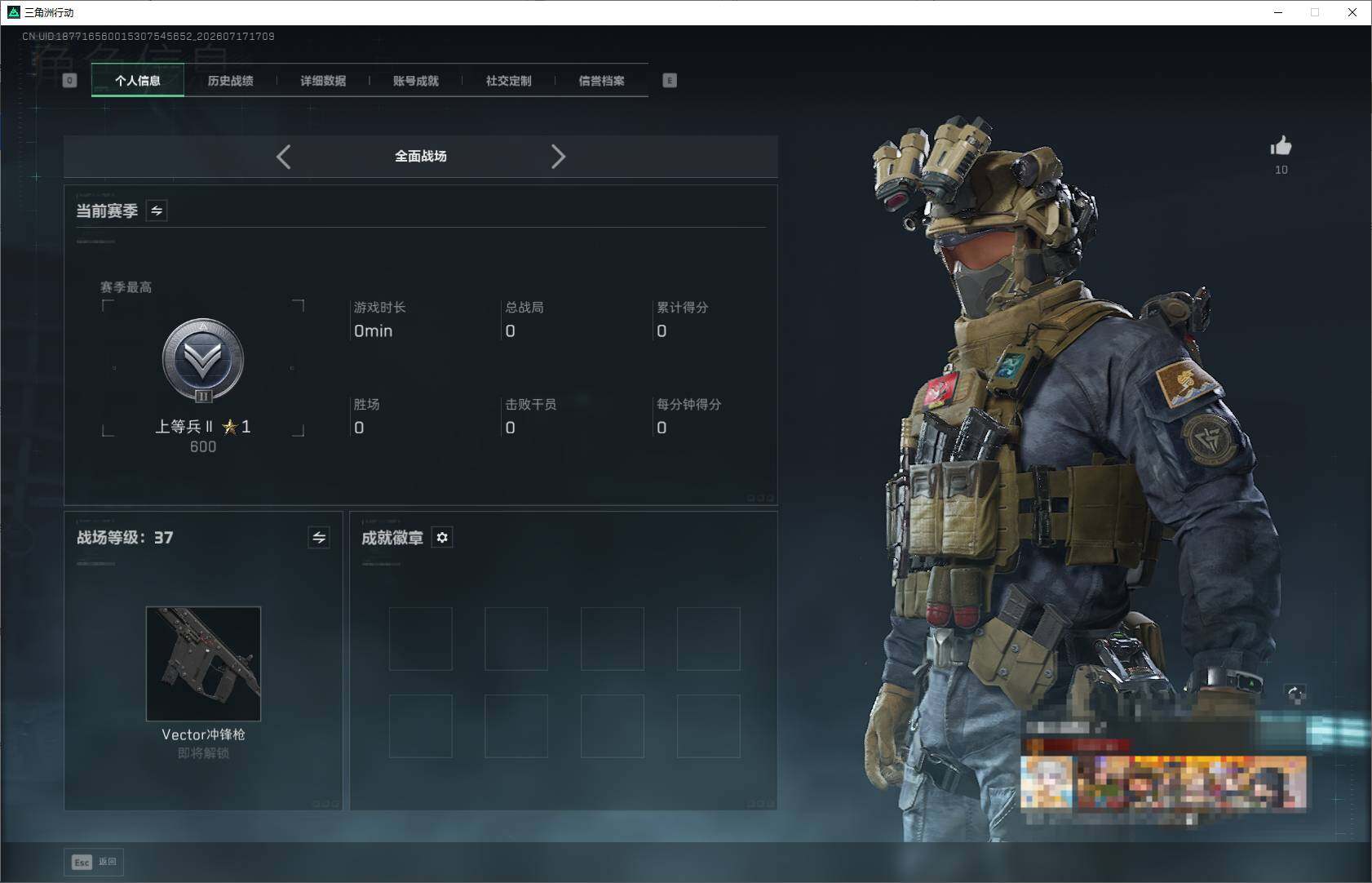
Task: Open the 信誉档案 tab
Action: (x=602, y=81)
